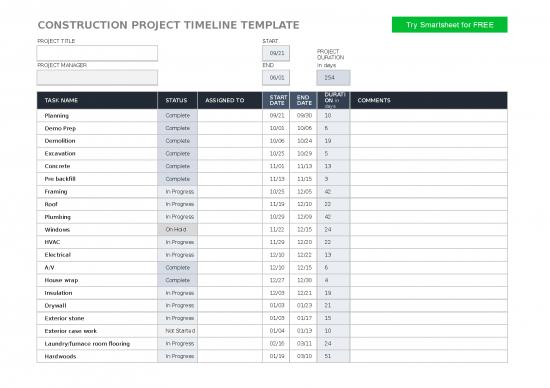Click the DURATION in days column header

click(x=333, y=100)
